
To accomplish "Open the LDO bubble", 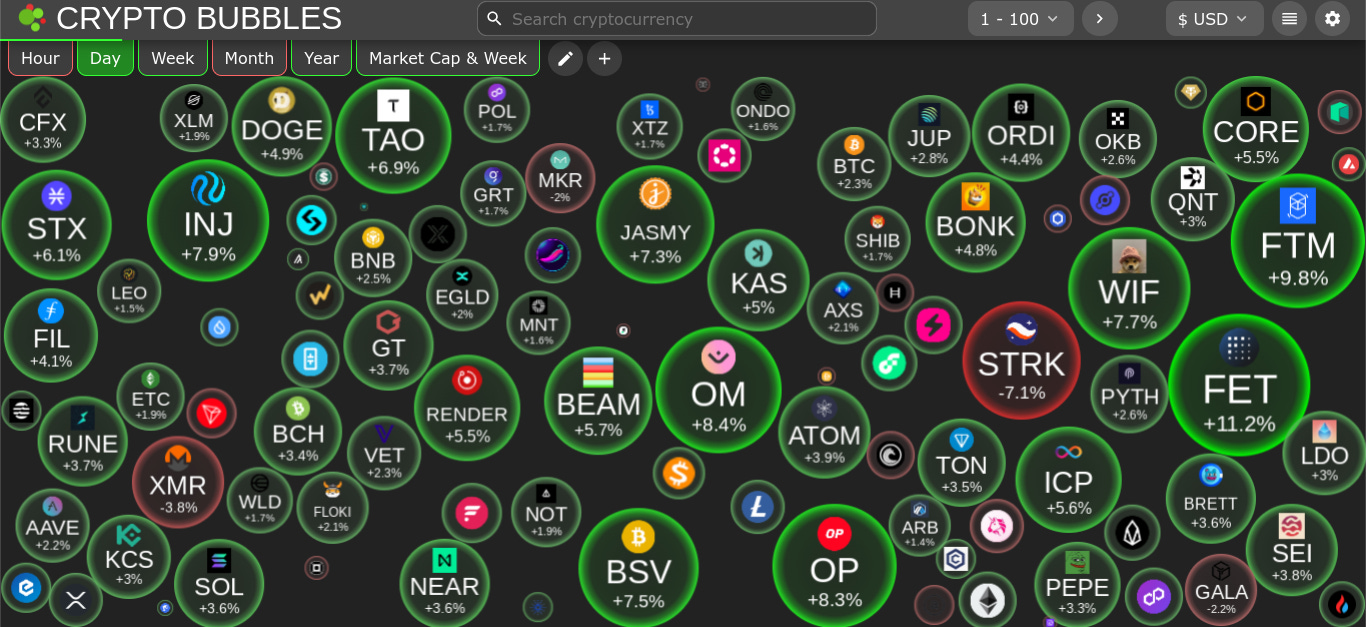I will click(x=1324, y=452).
